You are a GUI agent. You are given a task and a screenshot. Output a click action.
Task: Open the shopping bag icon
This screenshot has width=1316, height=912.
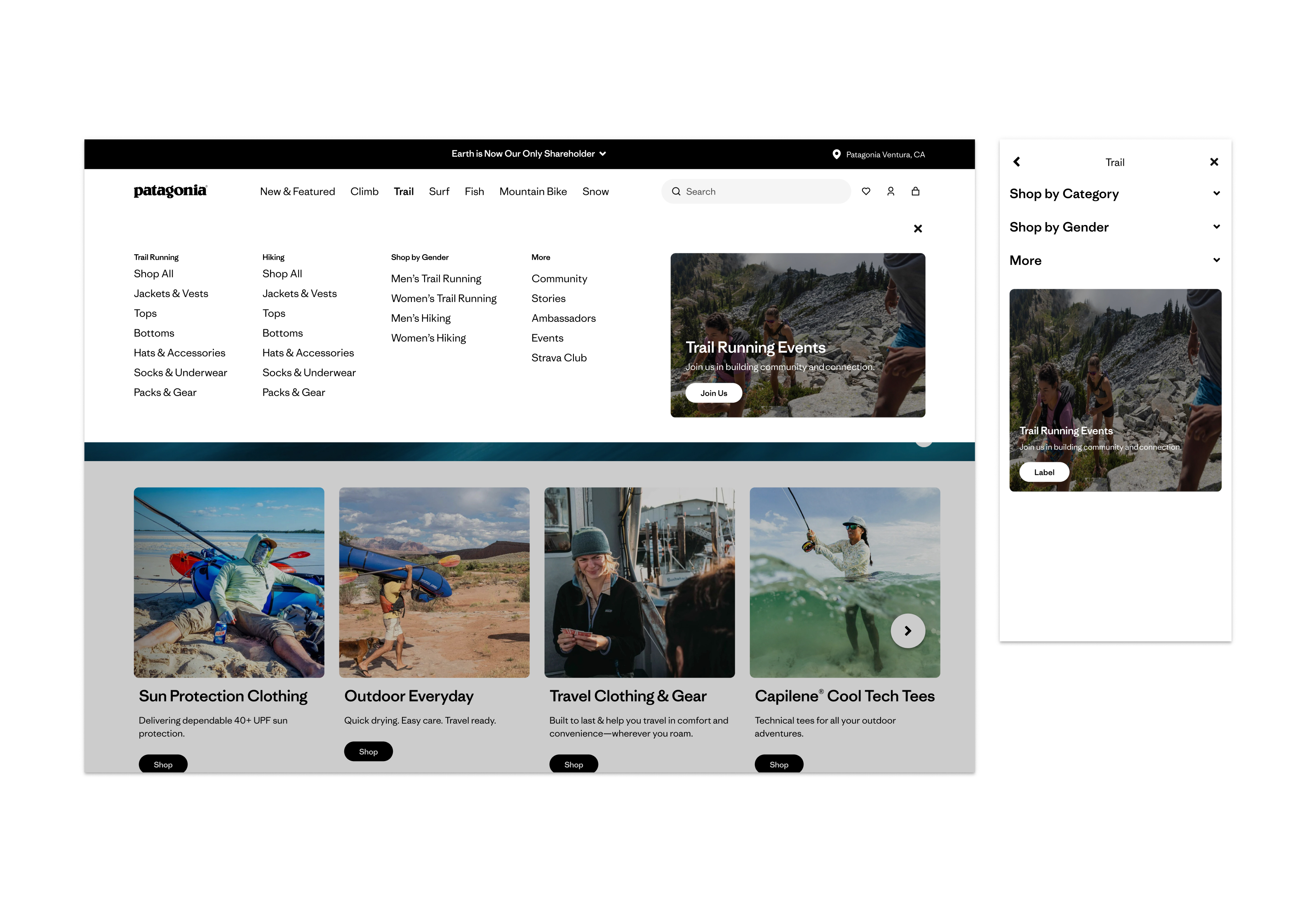click(915, 192)
